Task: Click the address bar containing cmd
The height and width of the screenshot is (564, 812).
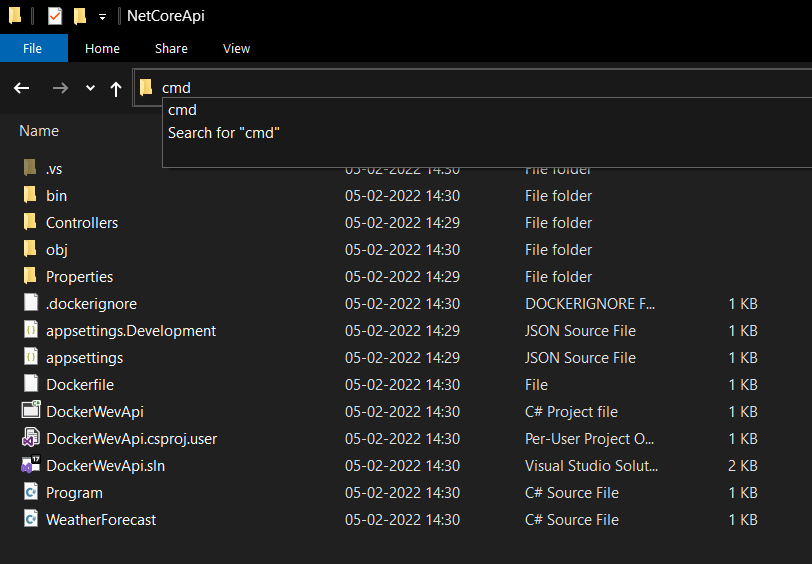Action: (400, 87)
